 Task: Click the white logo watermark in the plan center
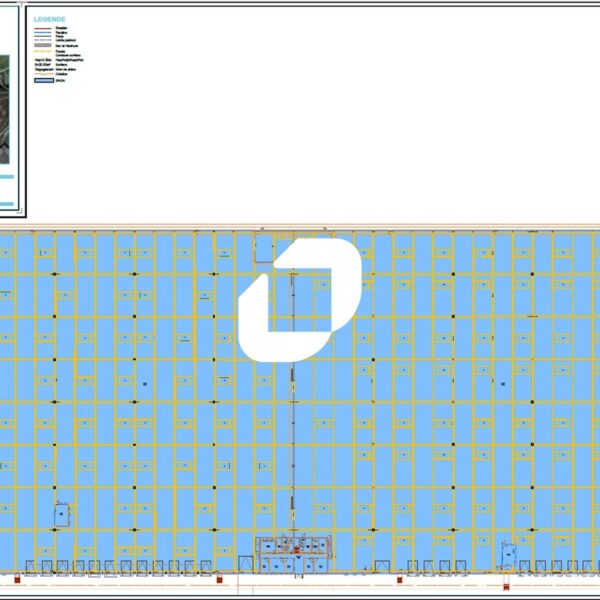tap(300, 298)
